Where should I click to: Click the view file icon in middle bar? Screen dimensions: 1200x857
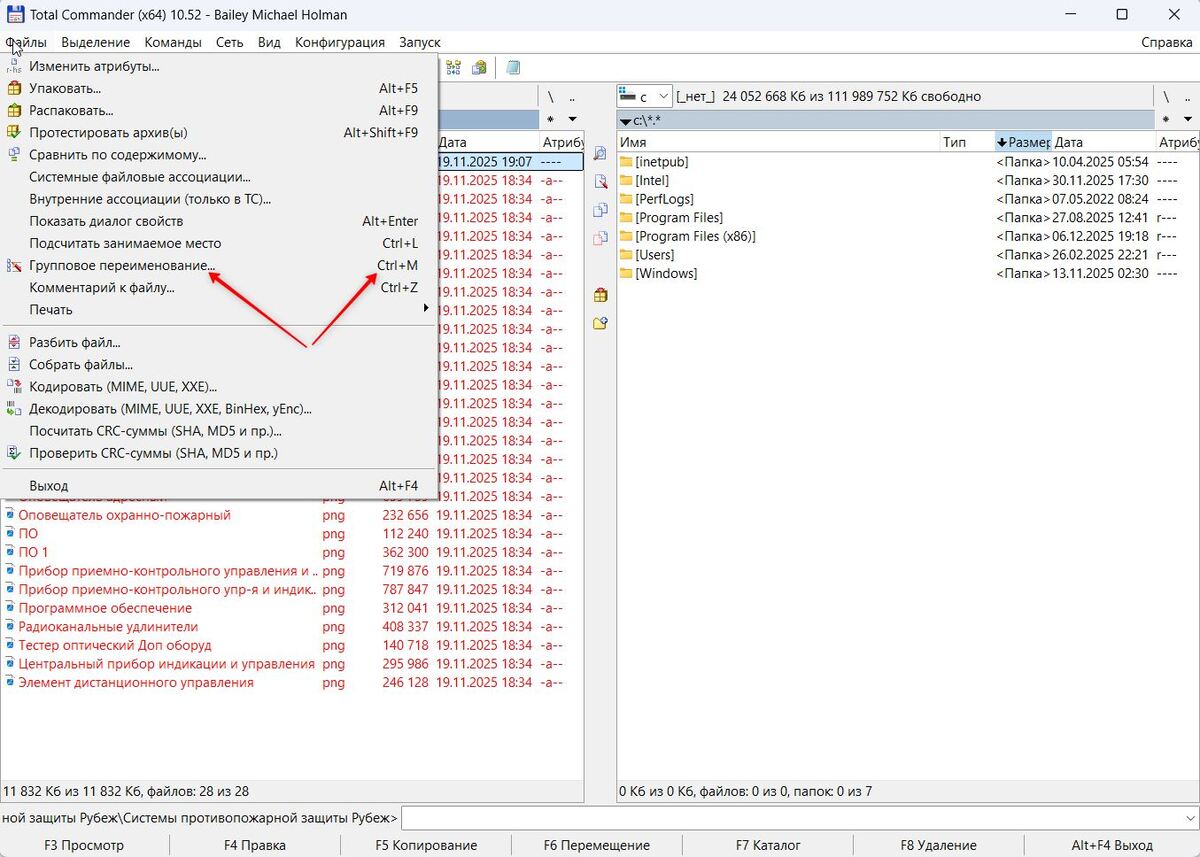tap(600, 154)
